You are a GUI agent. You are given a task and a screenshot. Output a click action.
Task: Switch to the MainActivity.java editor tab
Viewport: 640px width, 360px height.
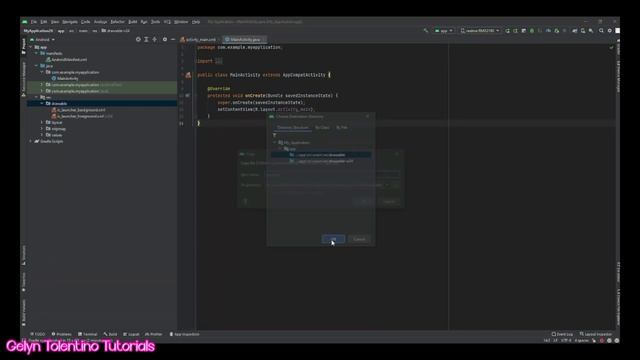click(245, 40)
